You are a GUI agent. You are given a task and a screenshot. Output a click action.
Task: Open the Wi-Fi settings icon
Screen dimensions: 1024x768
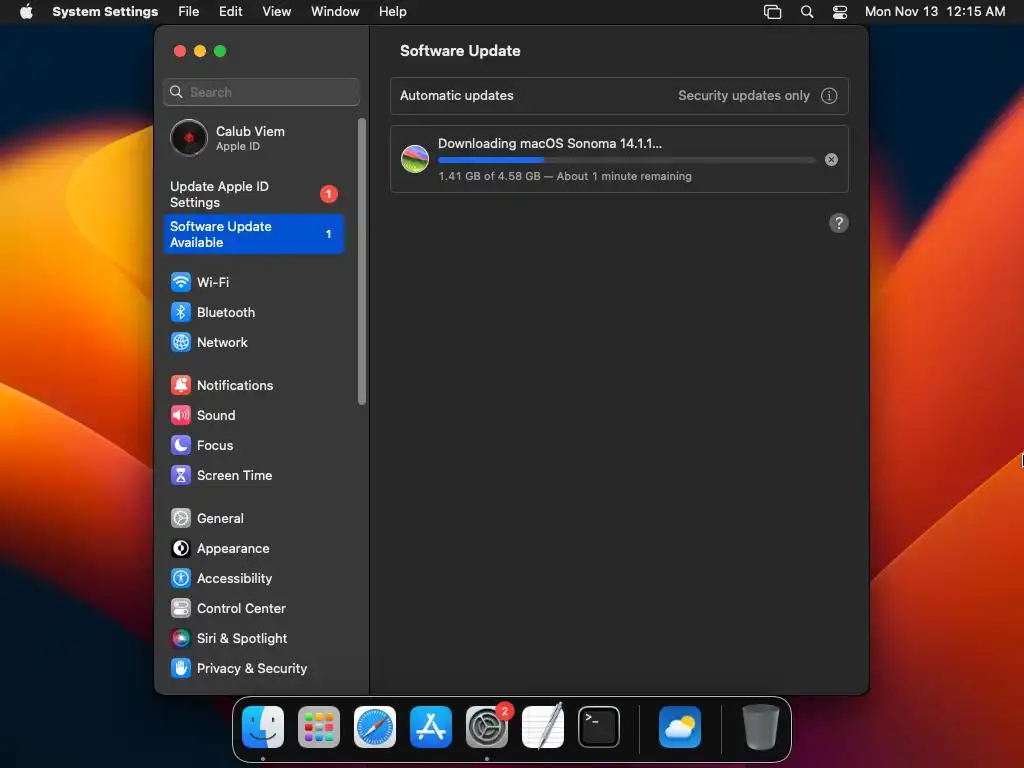coord(181,282)
